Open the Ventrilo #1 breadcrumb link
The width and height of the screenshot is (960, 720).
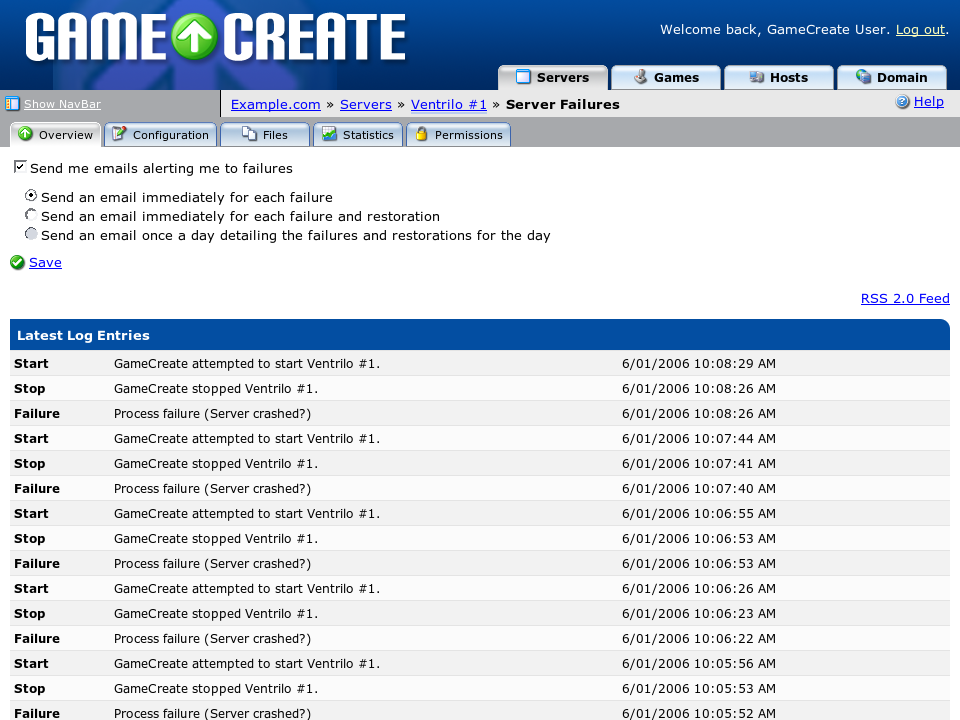click(x=449, y=105)
